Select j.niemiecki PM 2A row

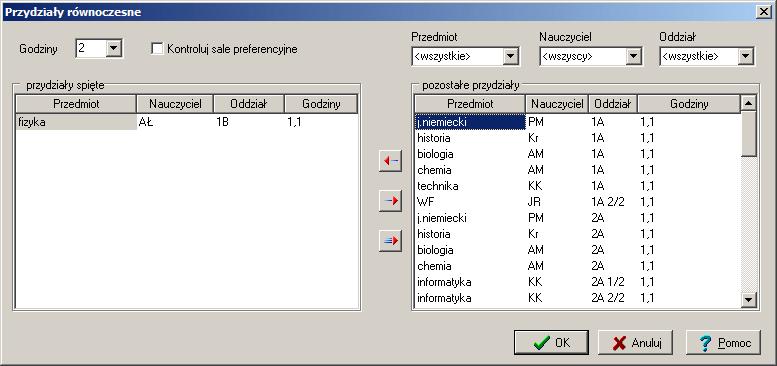point(577,218)
